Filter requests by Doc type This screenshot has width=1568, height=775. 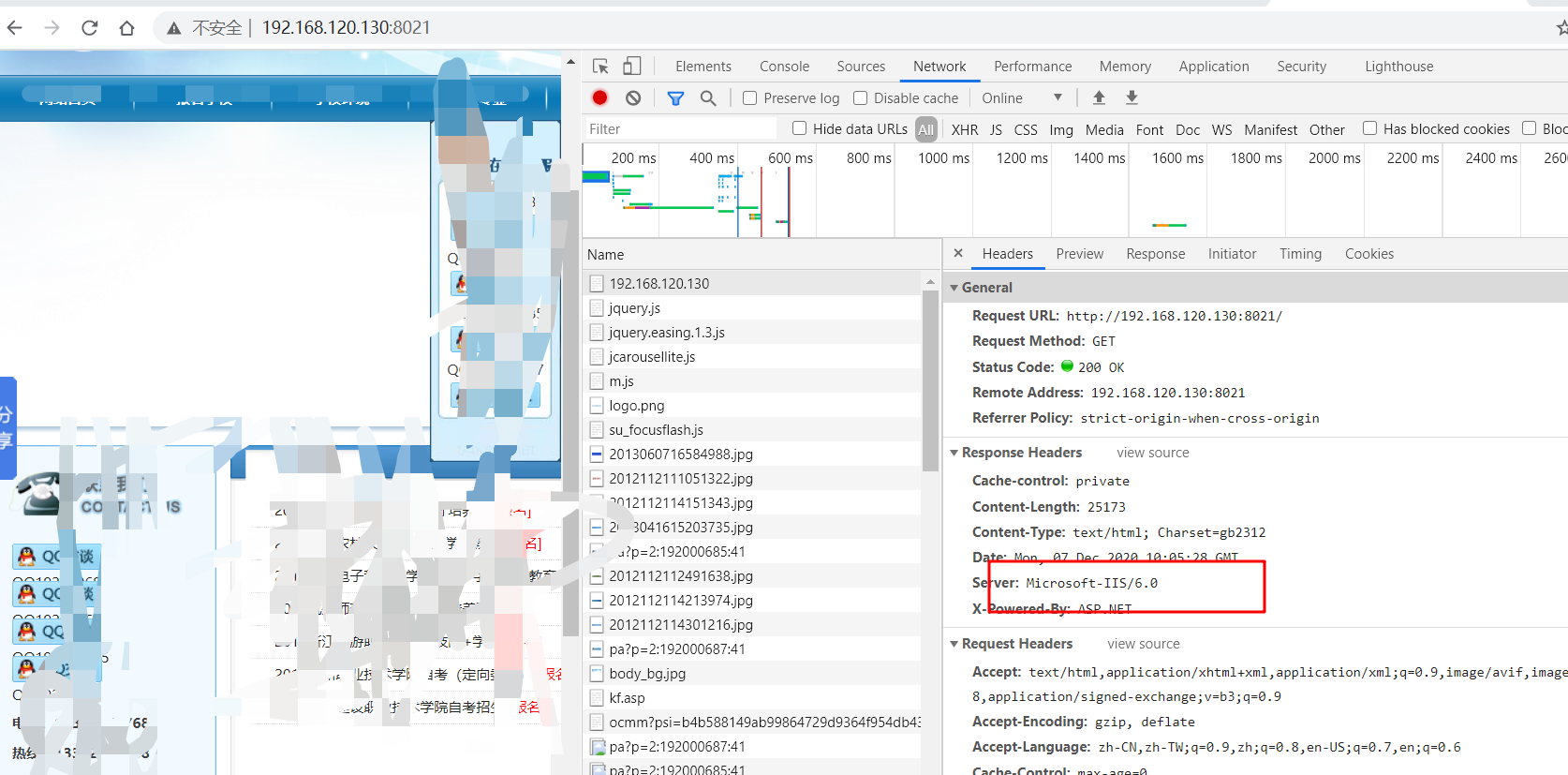click(1188, 129)
